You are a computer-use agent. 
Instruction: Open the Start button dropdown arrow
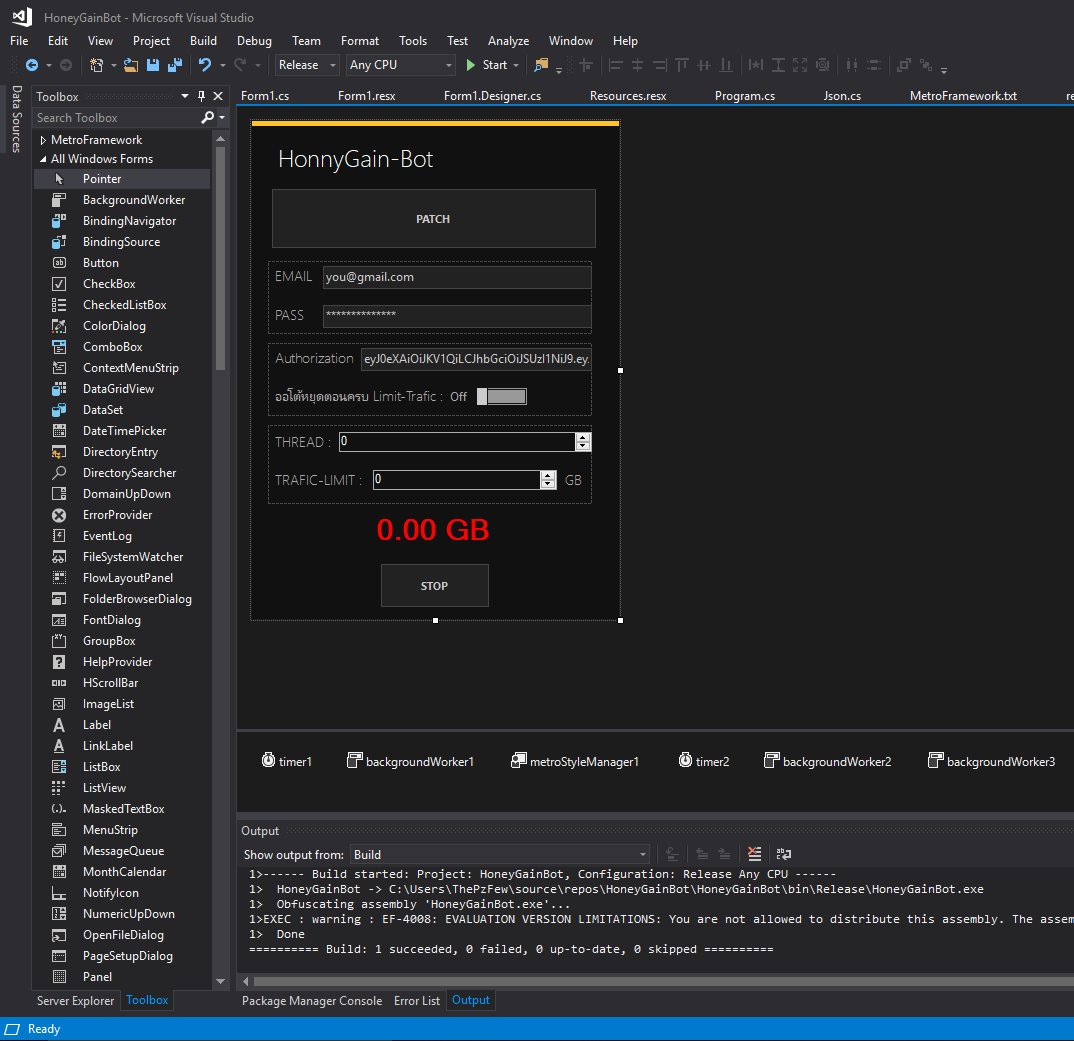(516, 65)
